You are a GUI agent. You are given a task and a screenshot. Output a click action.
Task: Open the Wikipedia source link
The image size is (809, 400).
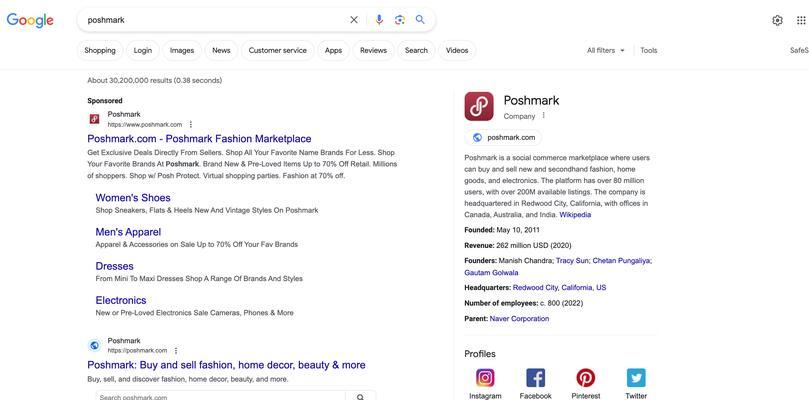click(575, 215)
